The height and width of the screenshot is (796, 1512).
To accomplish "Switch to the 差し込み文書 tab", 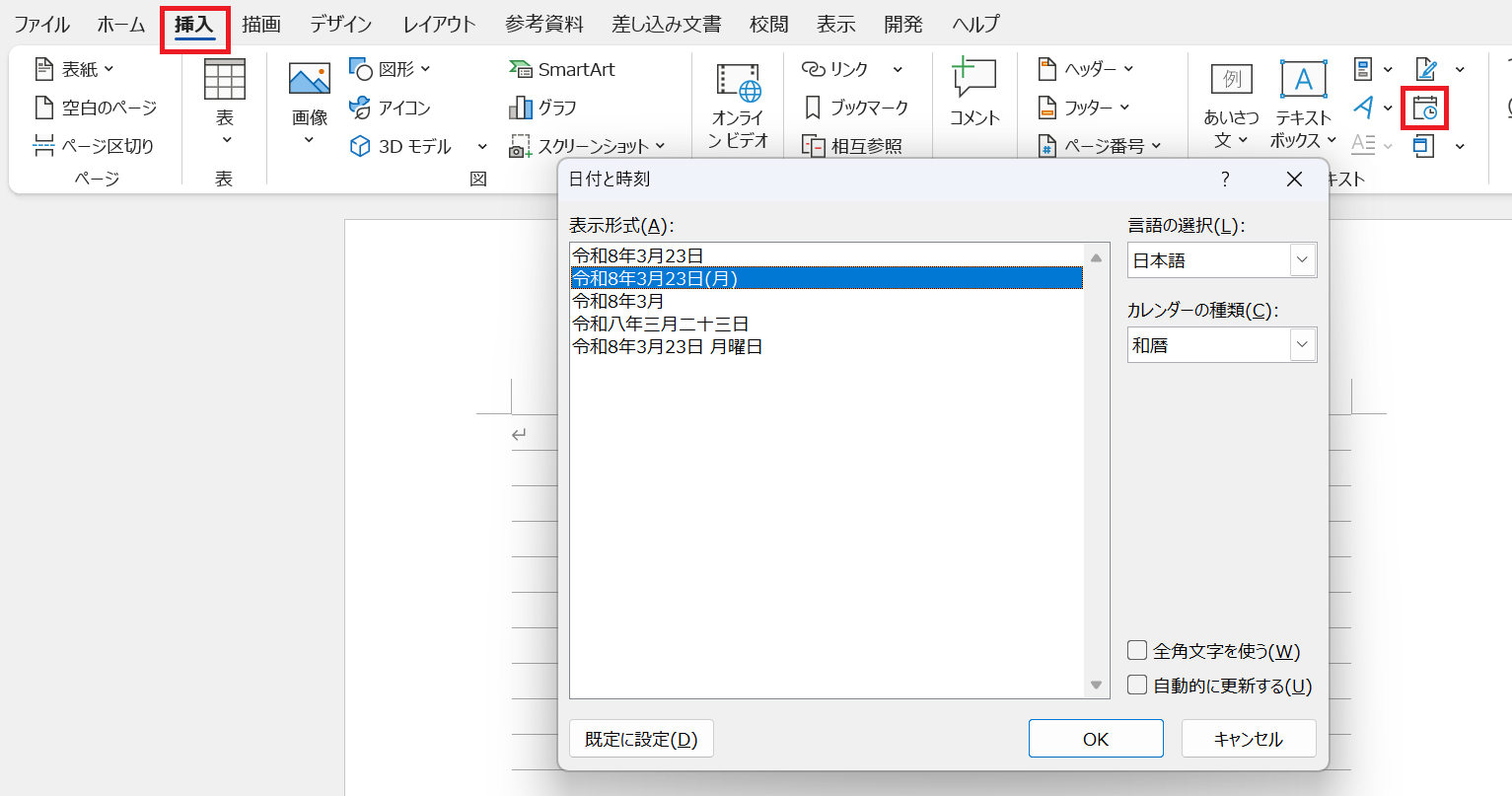I will point(666,25).
